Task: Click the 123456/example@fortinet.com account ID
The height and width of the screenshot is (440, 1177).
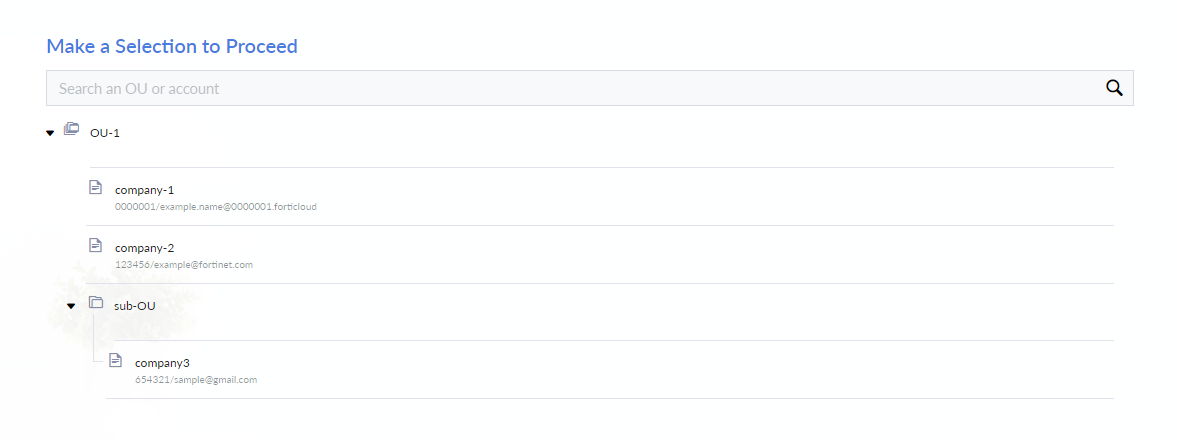Action: click(184, 265)
